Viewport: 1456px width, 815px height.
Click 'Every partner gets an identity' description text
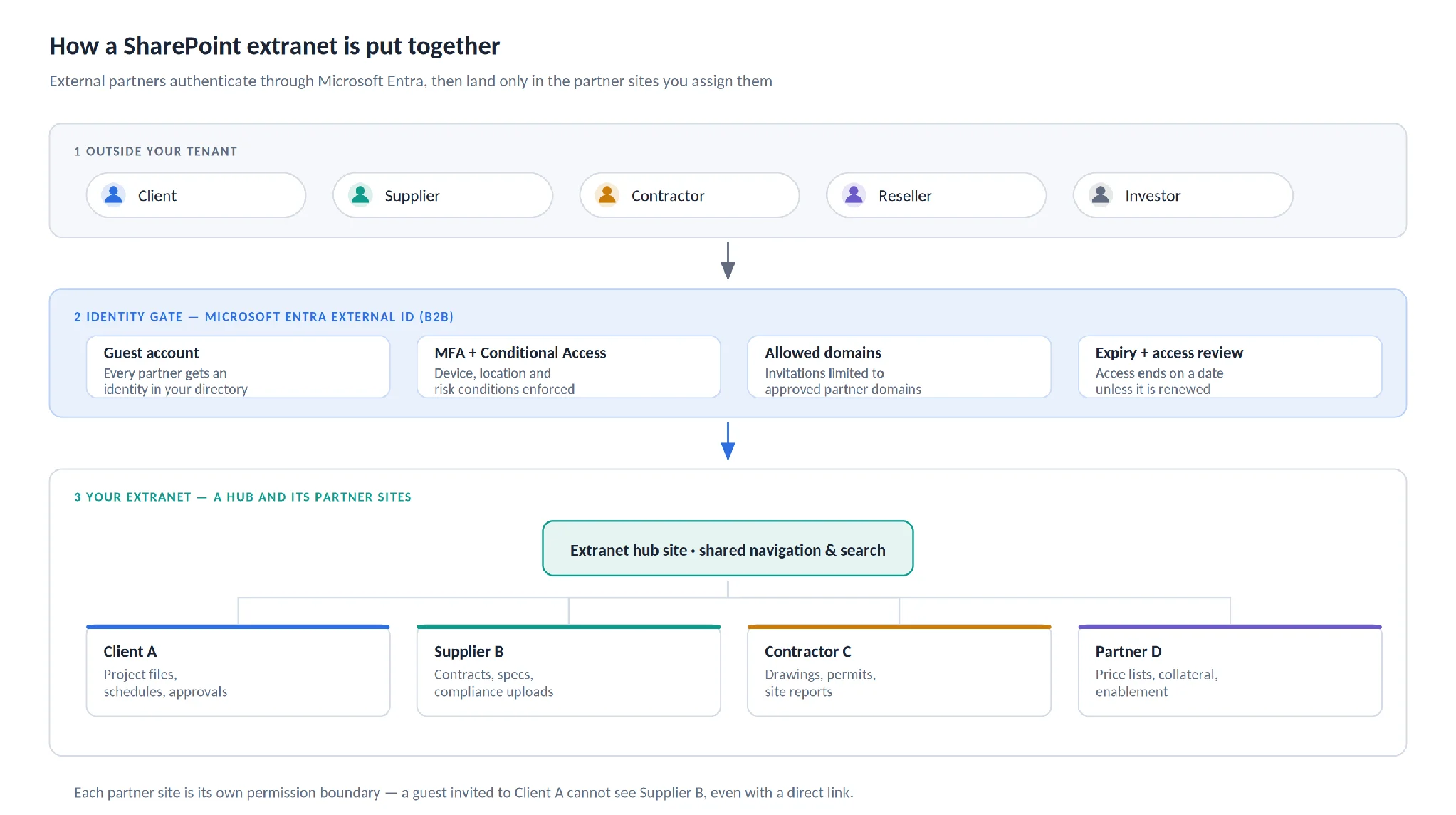tap(175, 381)
